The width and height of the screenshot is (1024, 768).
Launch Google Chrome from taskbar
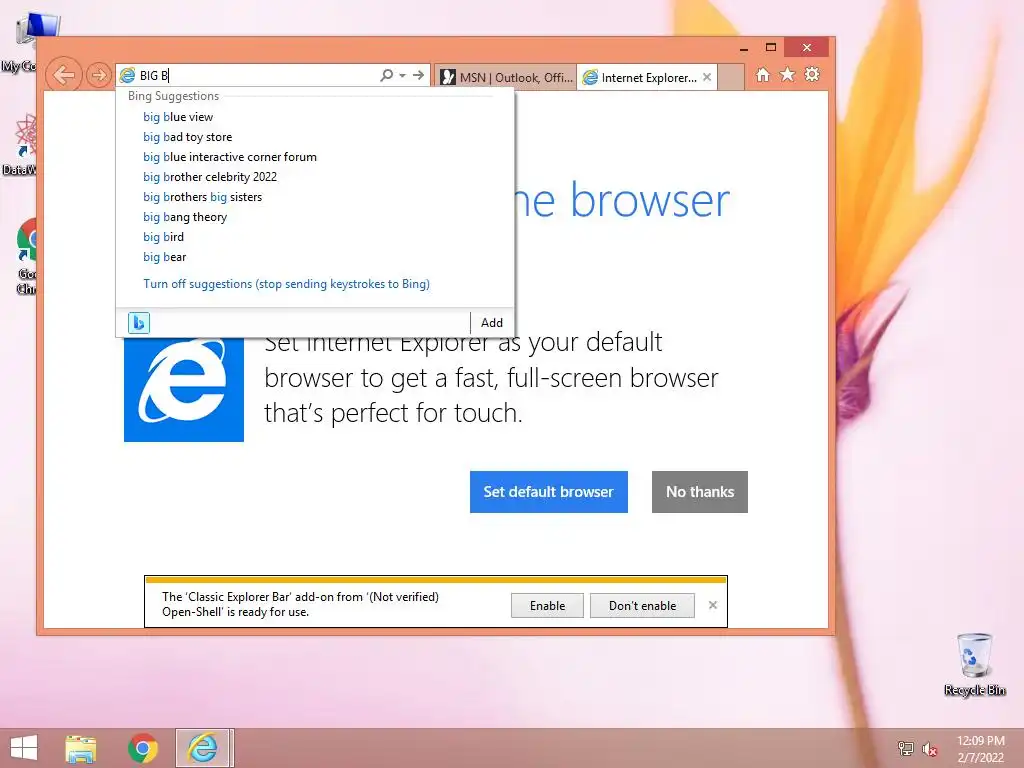click(143, 748)
